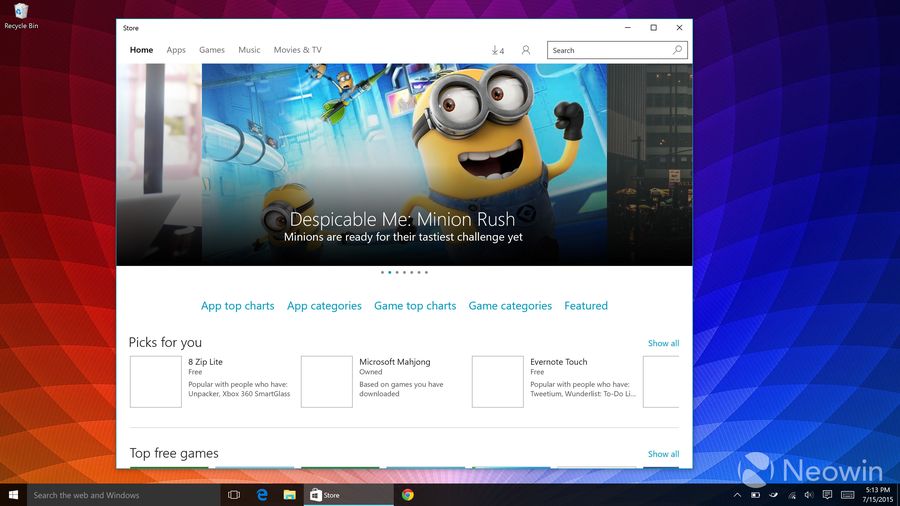
Task: Open the Action Center notifications icon
Action: [x=827, y=495]
